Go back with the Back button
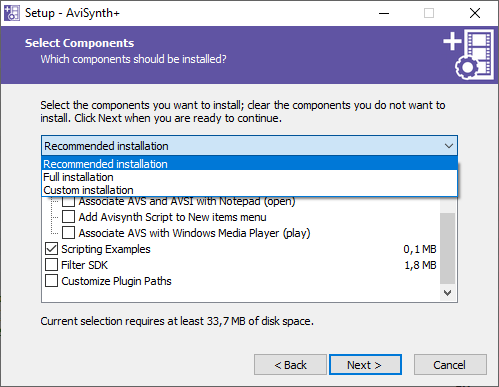The height and width of the screenshot is (387, 499). click(290, 365)
